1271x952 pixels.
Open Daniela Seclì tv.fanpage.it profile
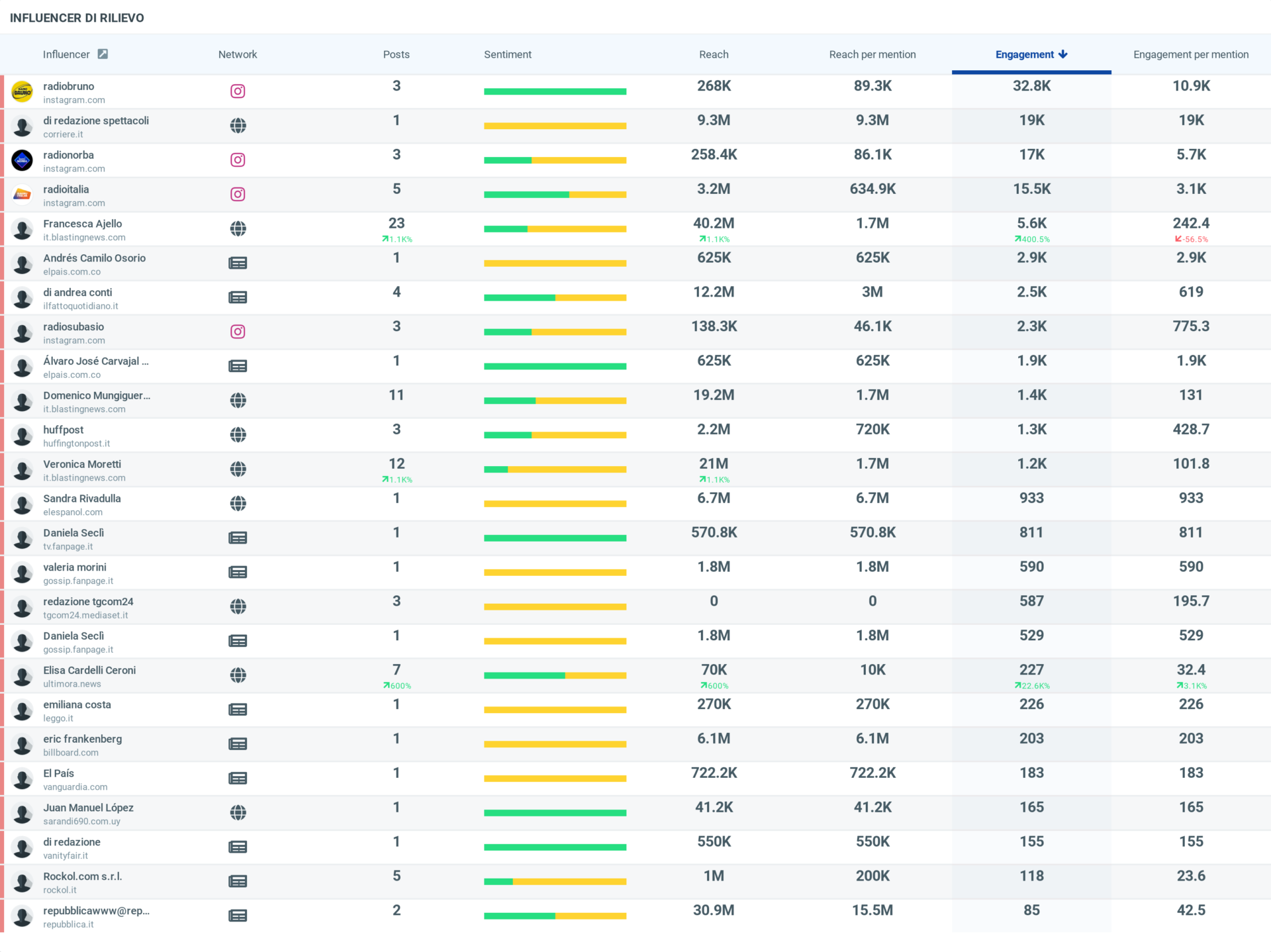pos(73,533)
